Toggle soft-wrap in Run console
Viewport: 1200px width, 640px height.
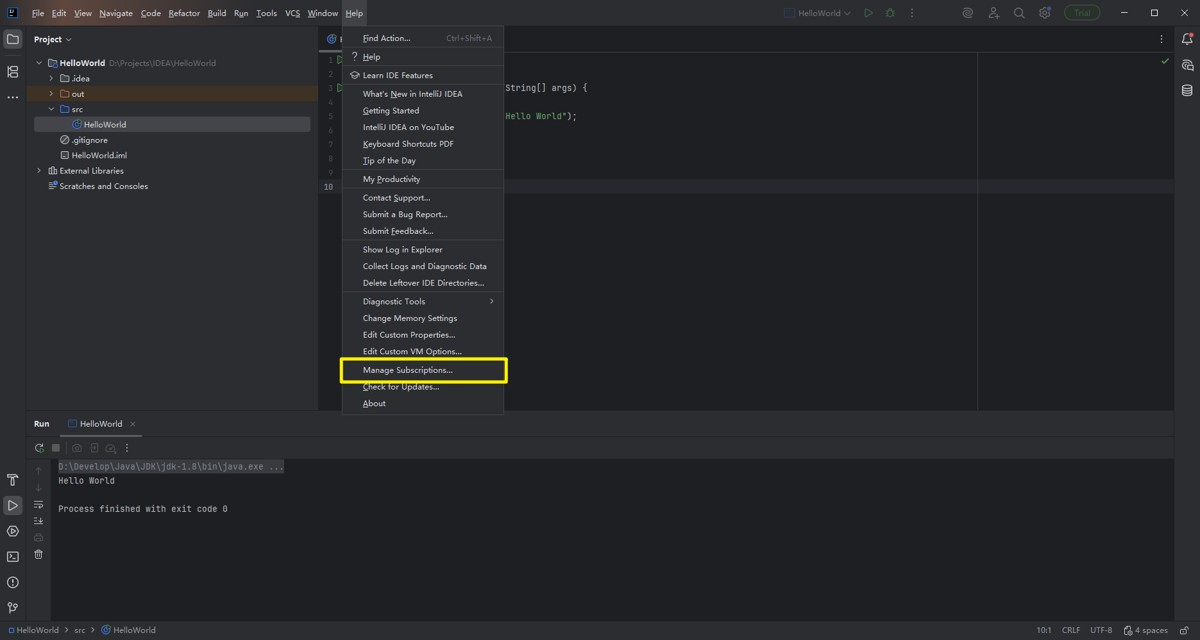tap(39, 504)
